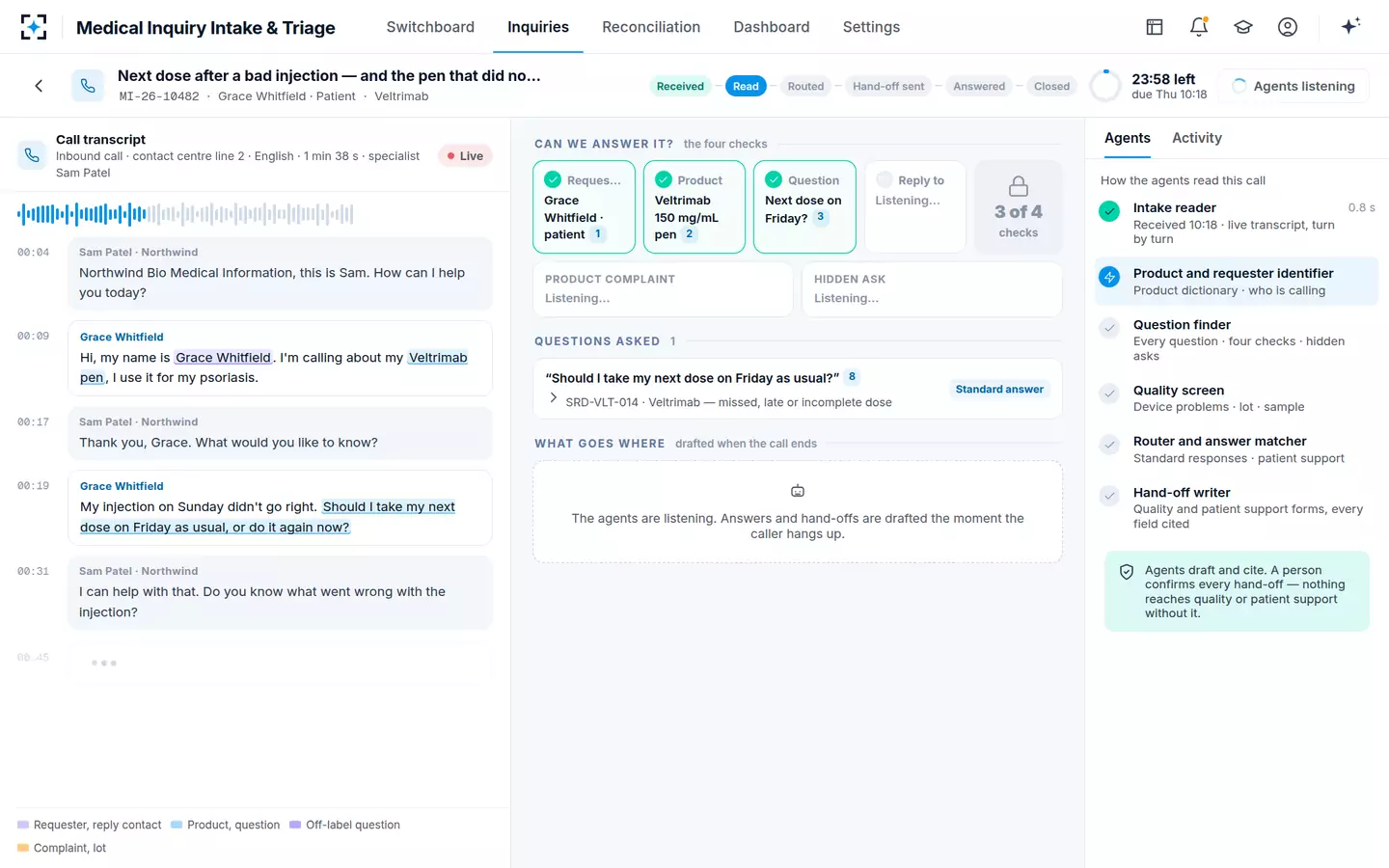Click the call audio waveform
This screenshot has height=868, width=1389.
click(185, 214)
